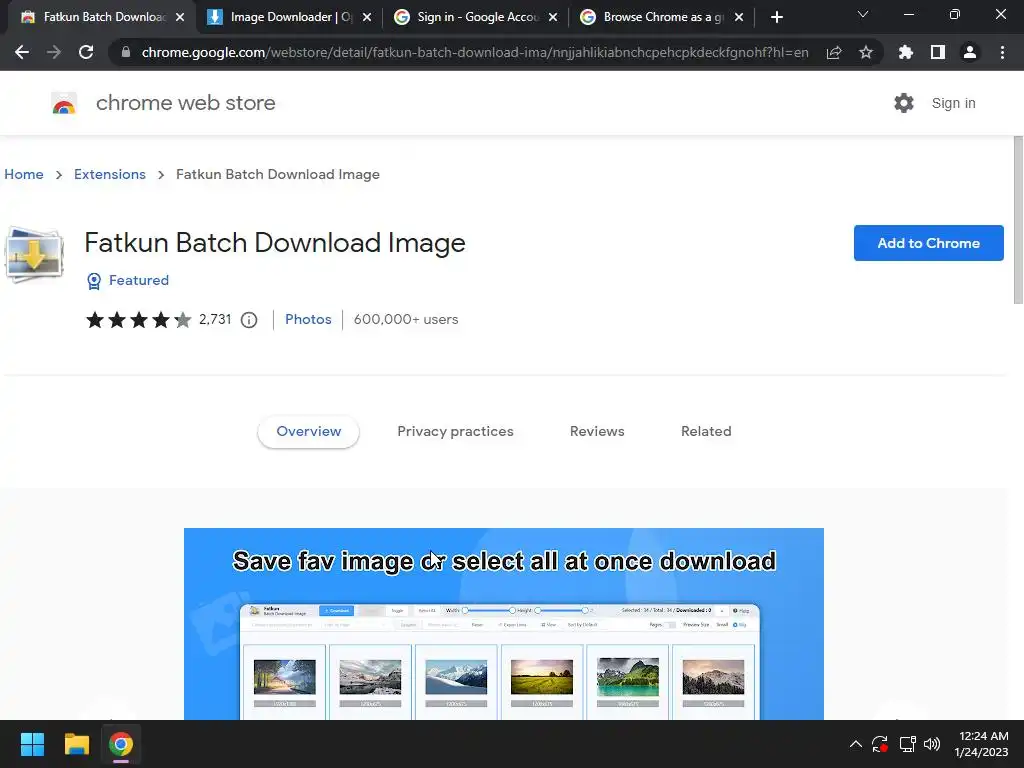Click the browser forward arrow
1024x768 pixels.
pyautogui.click(x=54, y=52)
